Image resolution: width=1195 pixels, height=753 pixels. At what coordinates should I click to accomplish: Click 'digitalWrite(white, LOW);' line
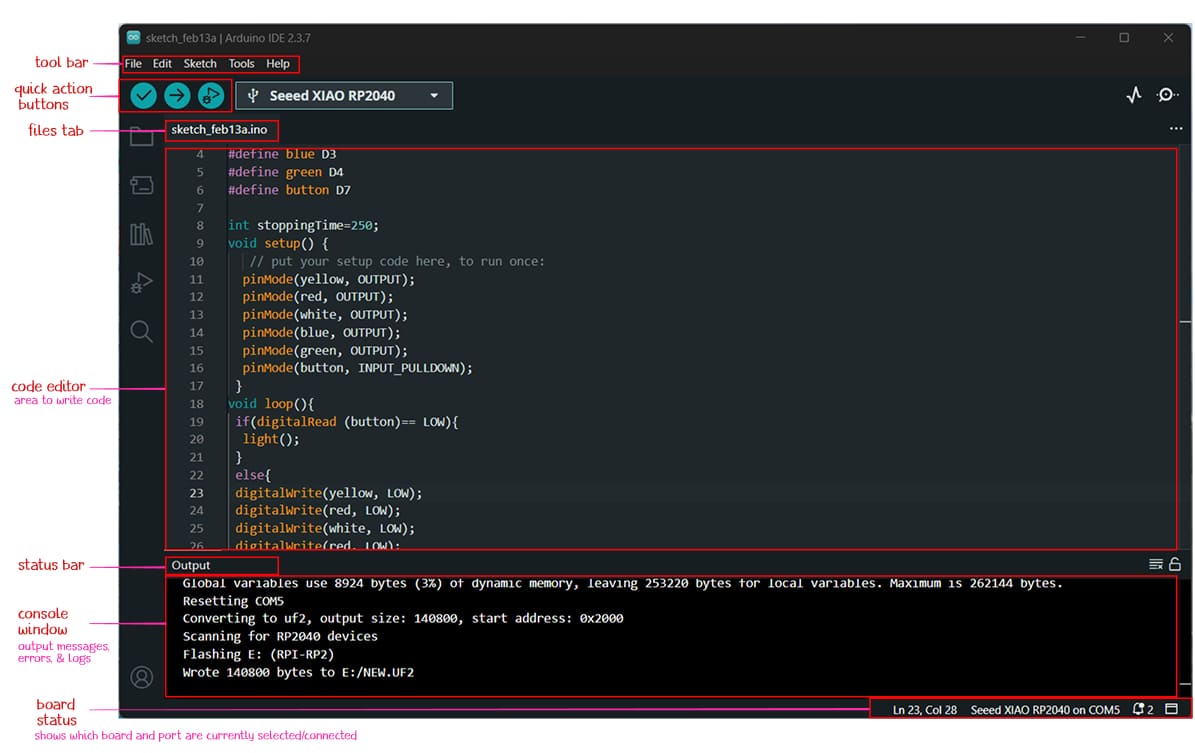[x=325, y=528]
